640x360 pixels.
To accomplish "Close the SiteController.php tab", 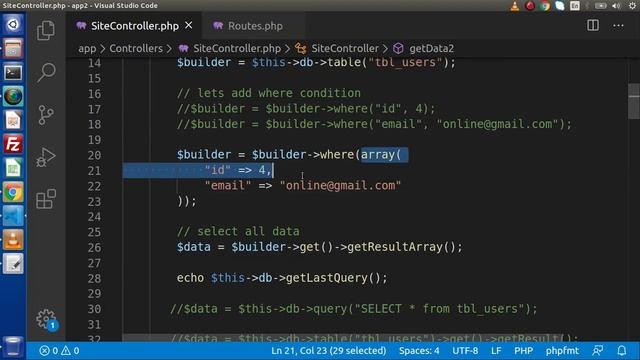I will click(x=189, y=25).
